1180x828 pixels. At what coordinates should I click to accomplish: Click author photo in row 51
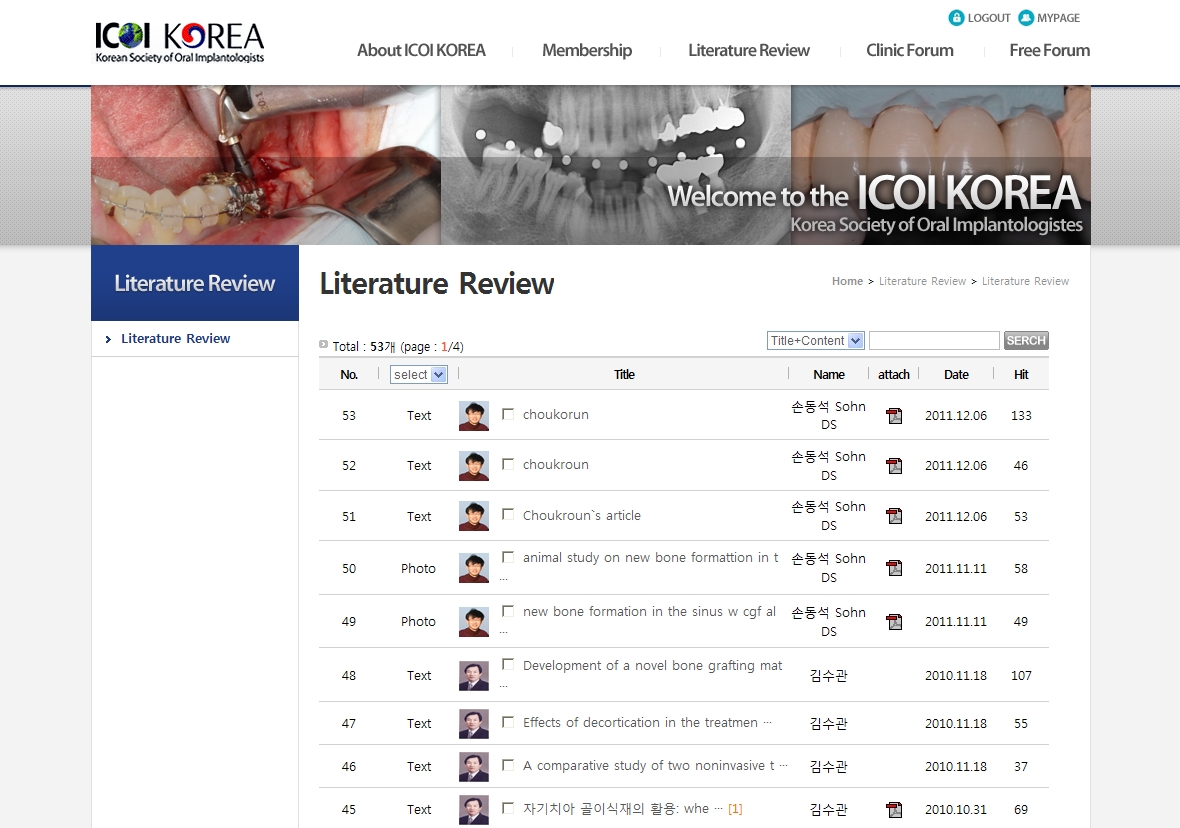click(474, 516)
